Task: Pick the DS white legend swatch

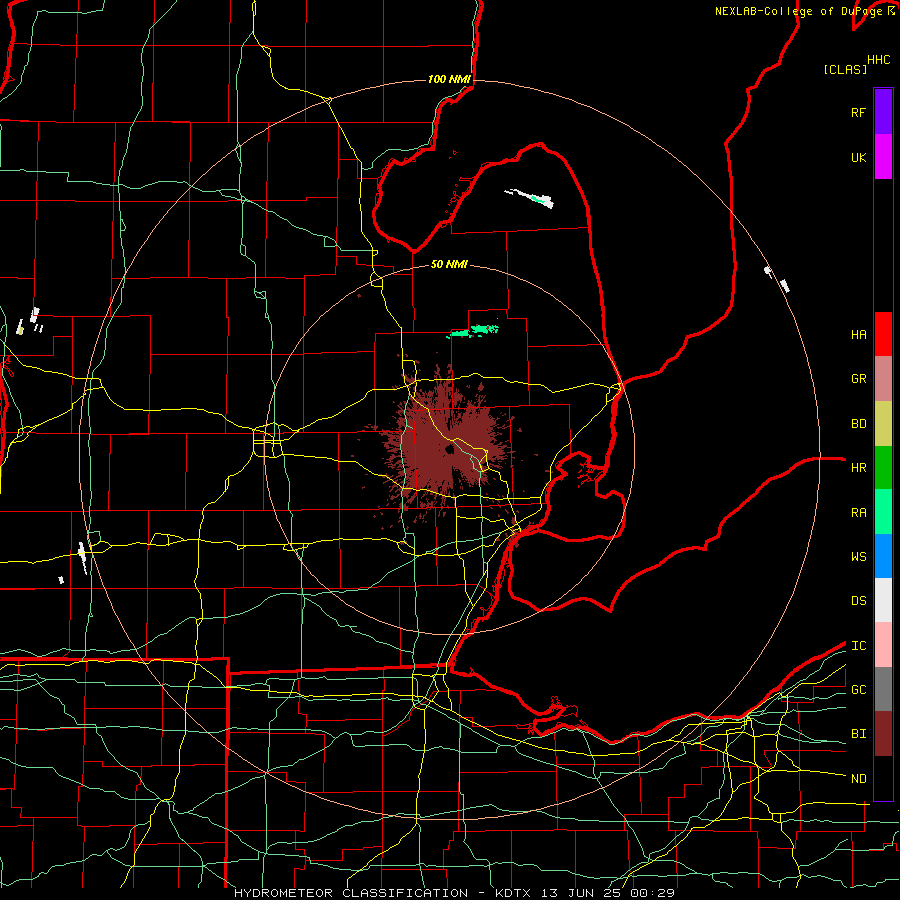Action: [883, 600]
